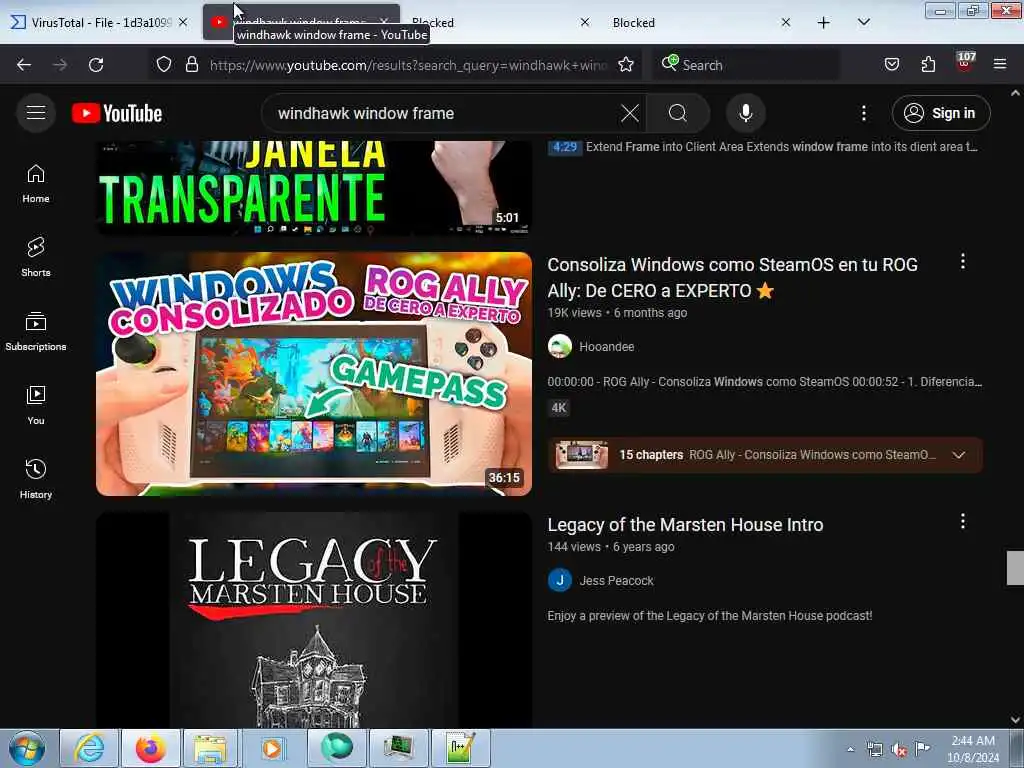The width and height of the screenshot is (1024, 768).
Task: Open a new browser tab
Action: point(824,23)
